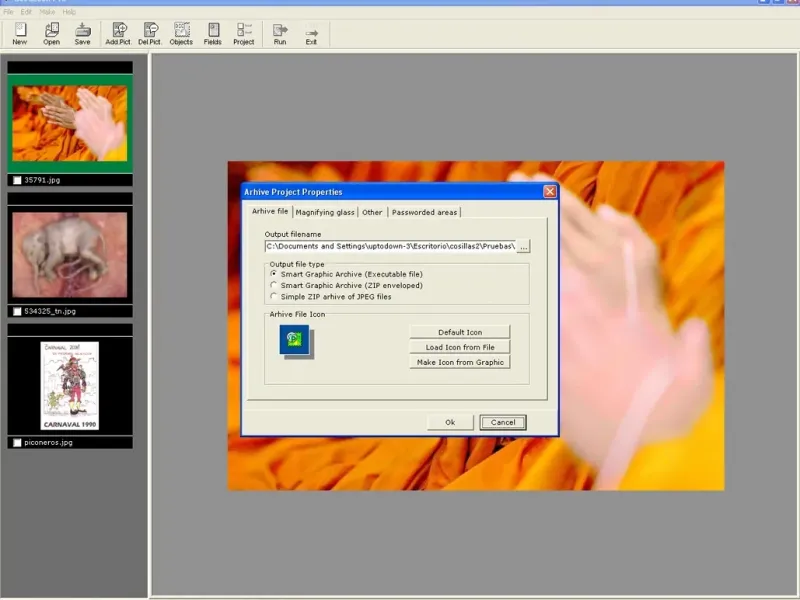
Task: Close the Arhive Project Properties dialog
Action: [x=549, y=191]
